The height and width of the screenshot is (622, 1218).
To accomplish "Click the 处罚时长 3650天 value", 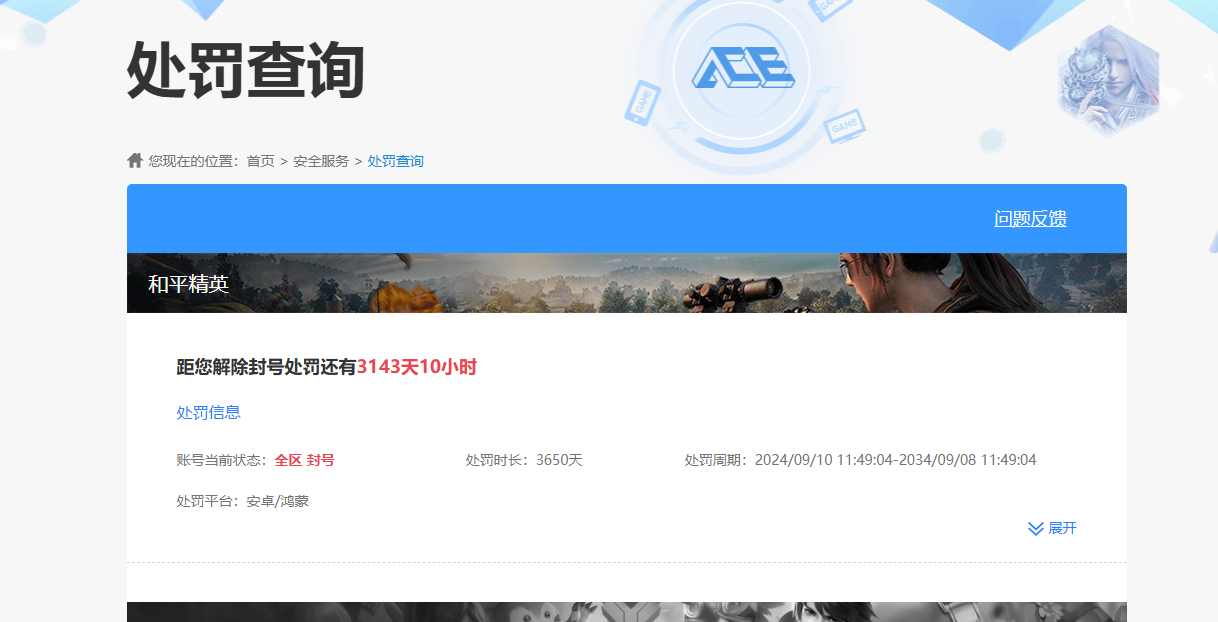I will [559, 460].
